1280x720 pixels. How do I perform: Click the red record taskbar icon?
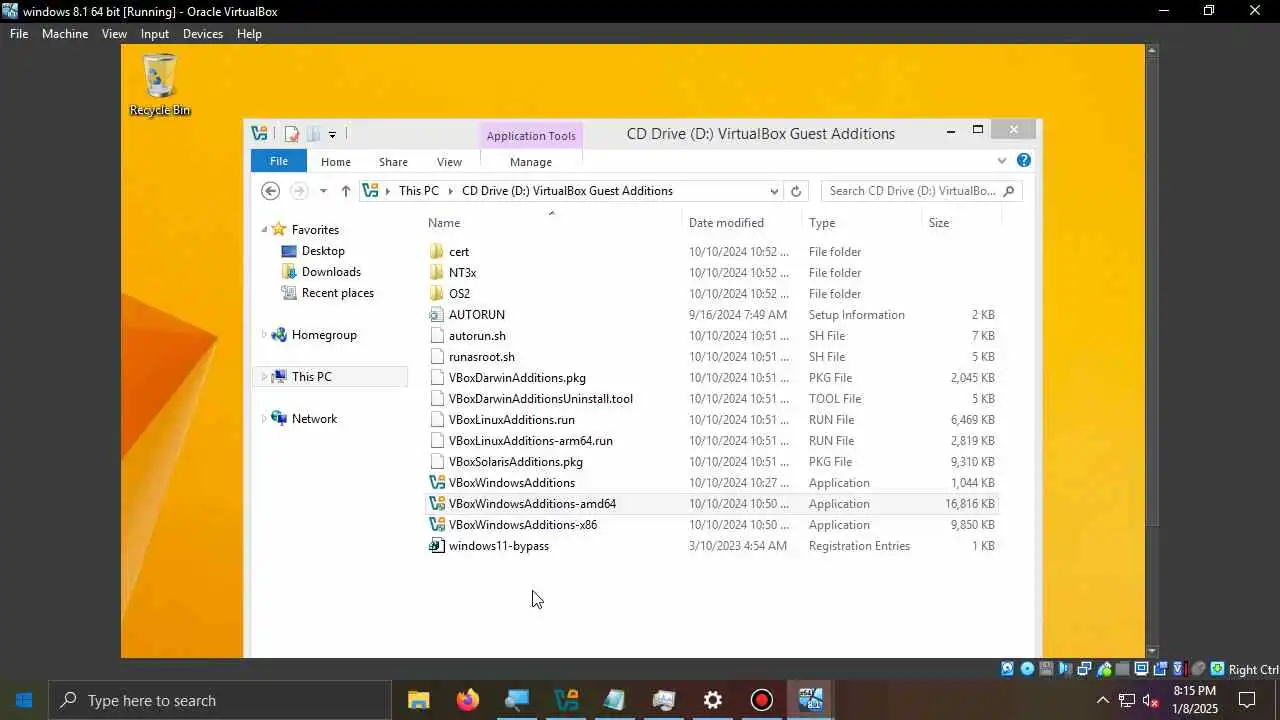[762, 700]
